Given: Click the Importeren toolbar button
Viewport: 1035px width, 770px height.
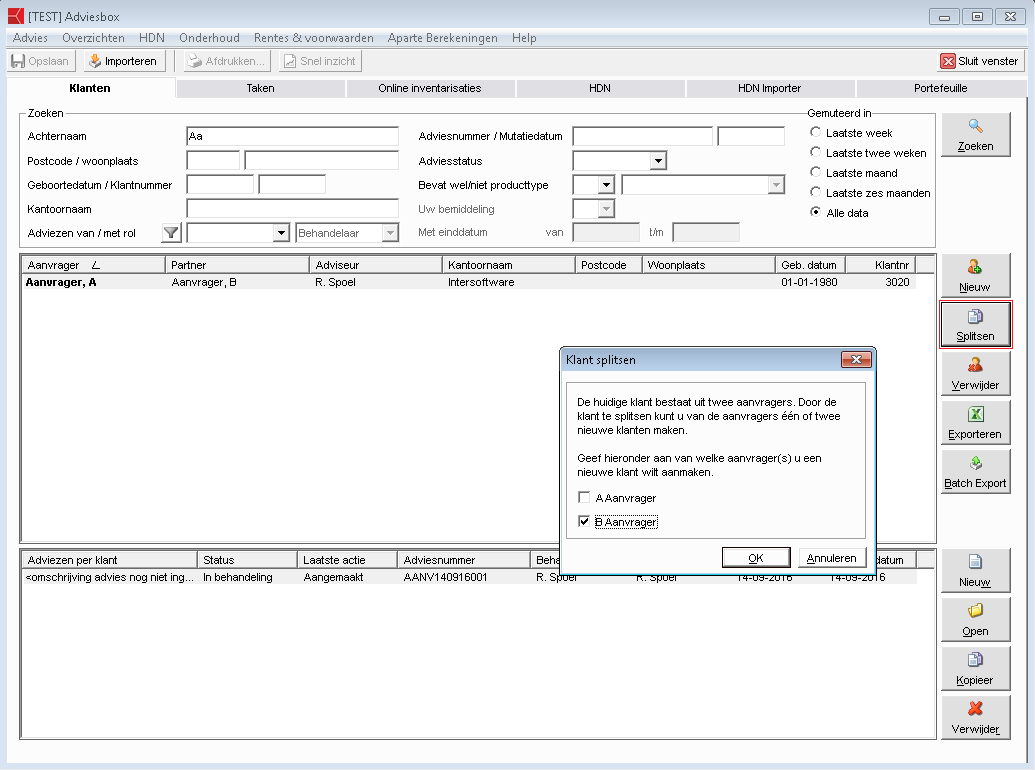Looking at the screenshot, I should point(122,61).
